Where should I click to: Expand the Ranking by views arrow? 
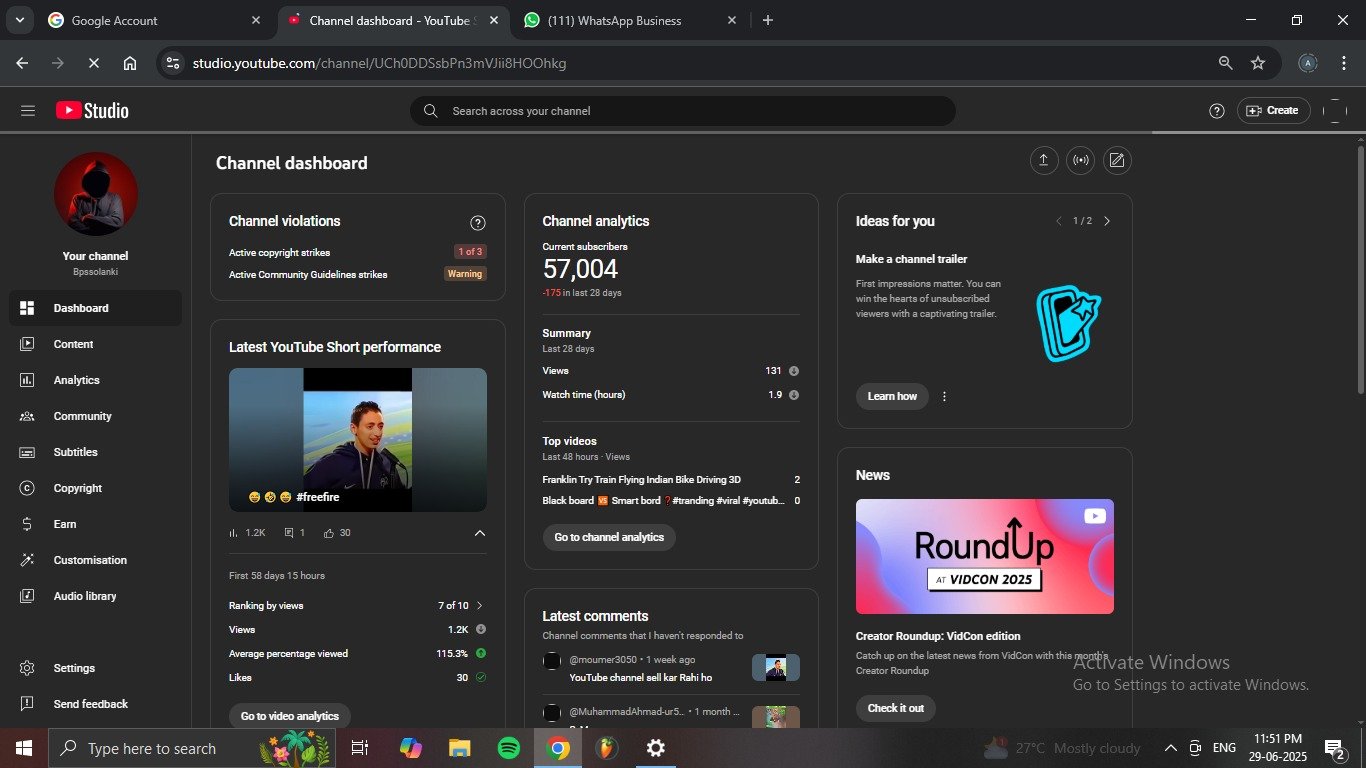(479, 606)
